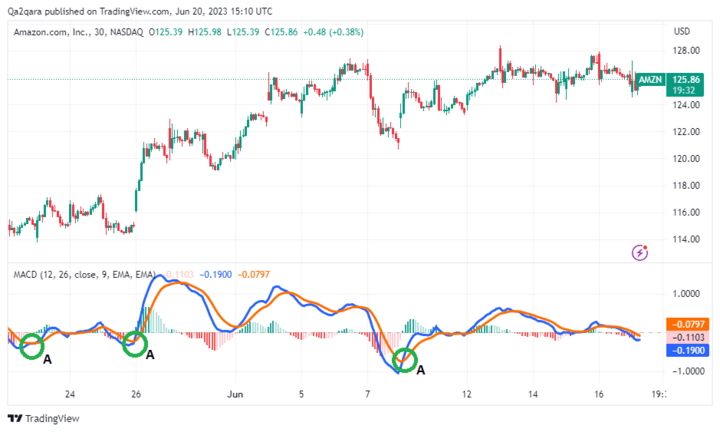720x432 pixels.
Task: Click the 5 date label on time axis
Action: pyautogui.click(x=301, y=394)
